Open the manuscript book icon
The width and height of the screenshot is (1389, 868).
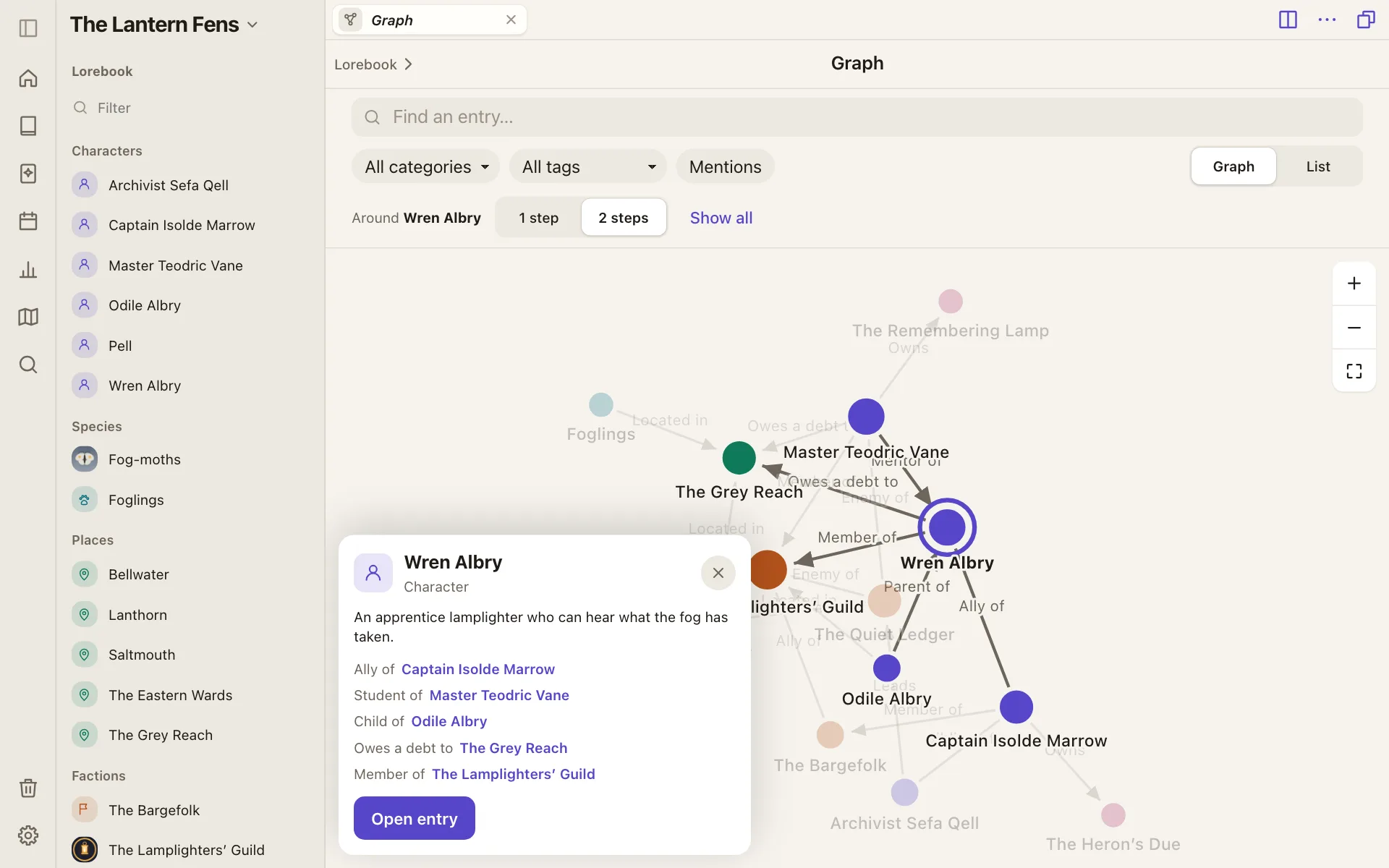click(28, 126)
